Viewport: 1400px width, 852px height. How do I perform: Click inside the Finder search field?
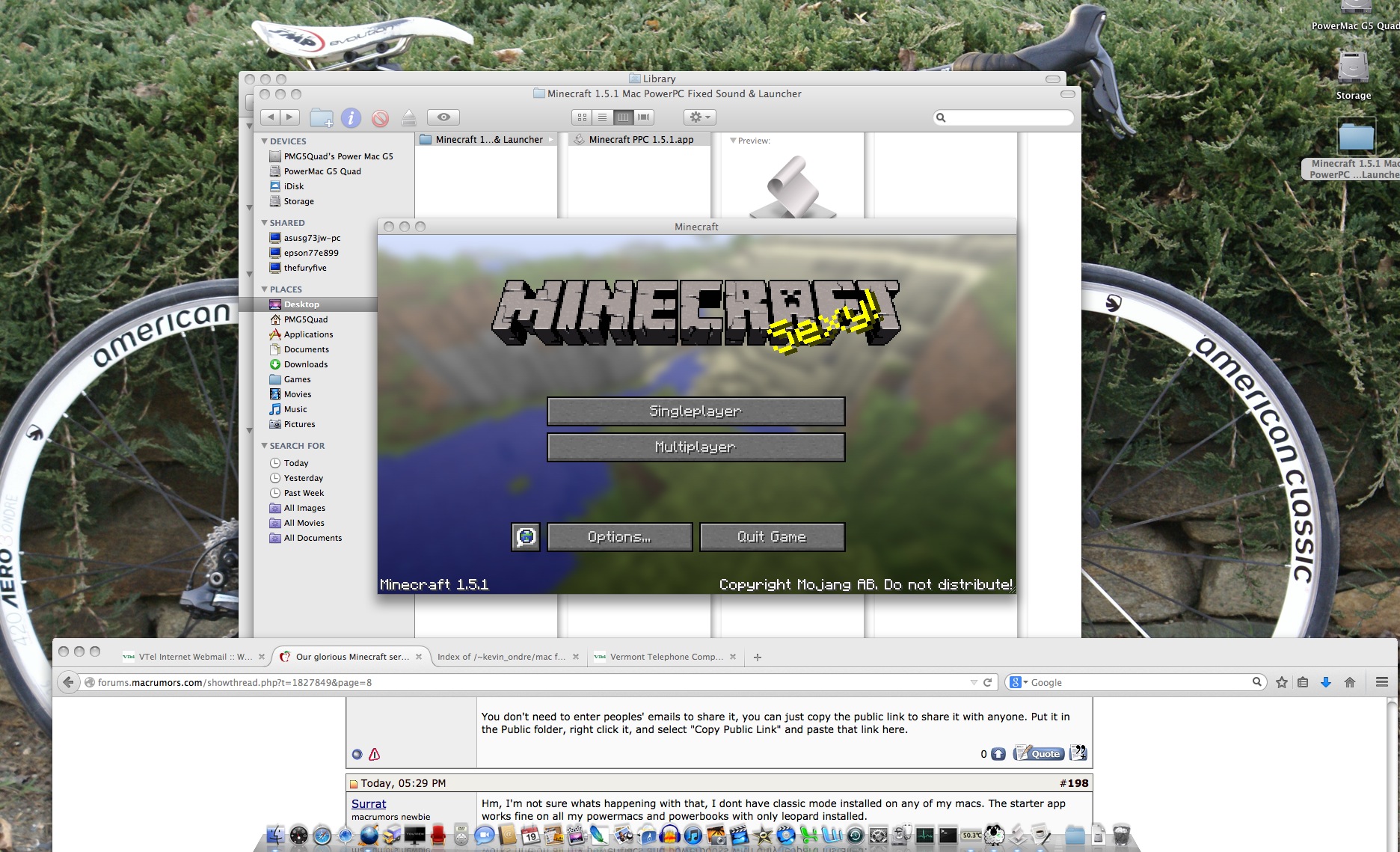coord(1002,117)
